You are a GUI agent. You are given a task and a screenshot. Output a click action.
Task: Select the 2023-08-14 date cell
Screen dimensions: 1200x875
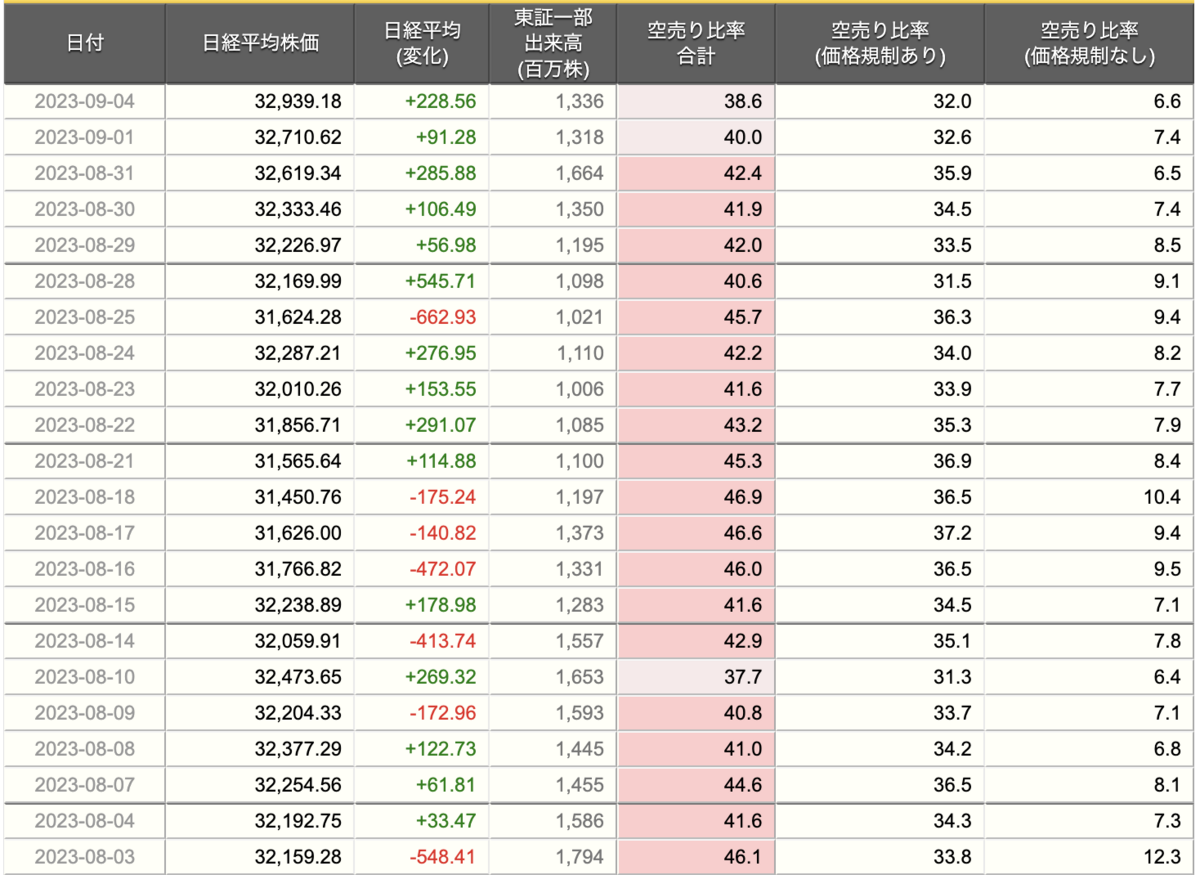pyautogui.click(x=84, y=641)
